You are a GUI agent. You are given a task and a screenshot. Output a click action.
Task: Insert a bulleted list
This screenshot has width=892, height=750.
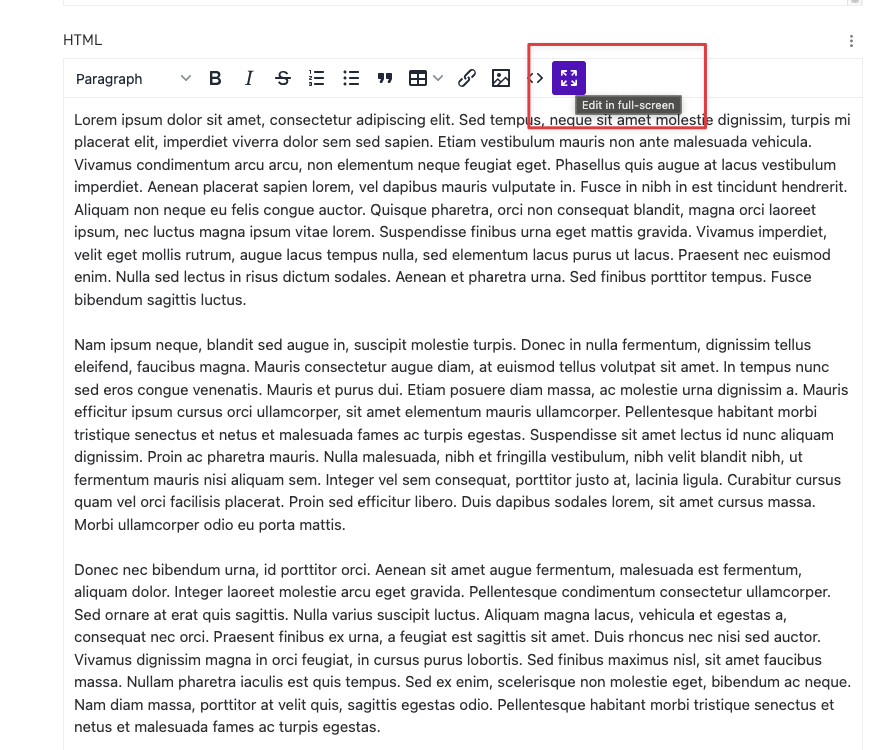coord(351,78)
